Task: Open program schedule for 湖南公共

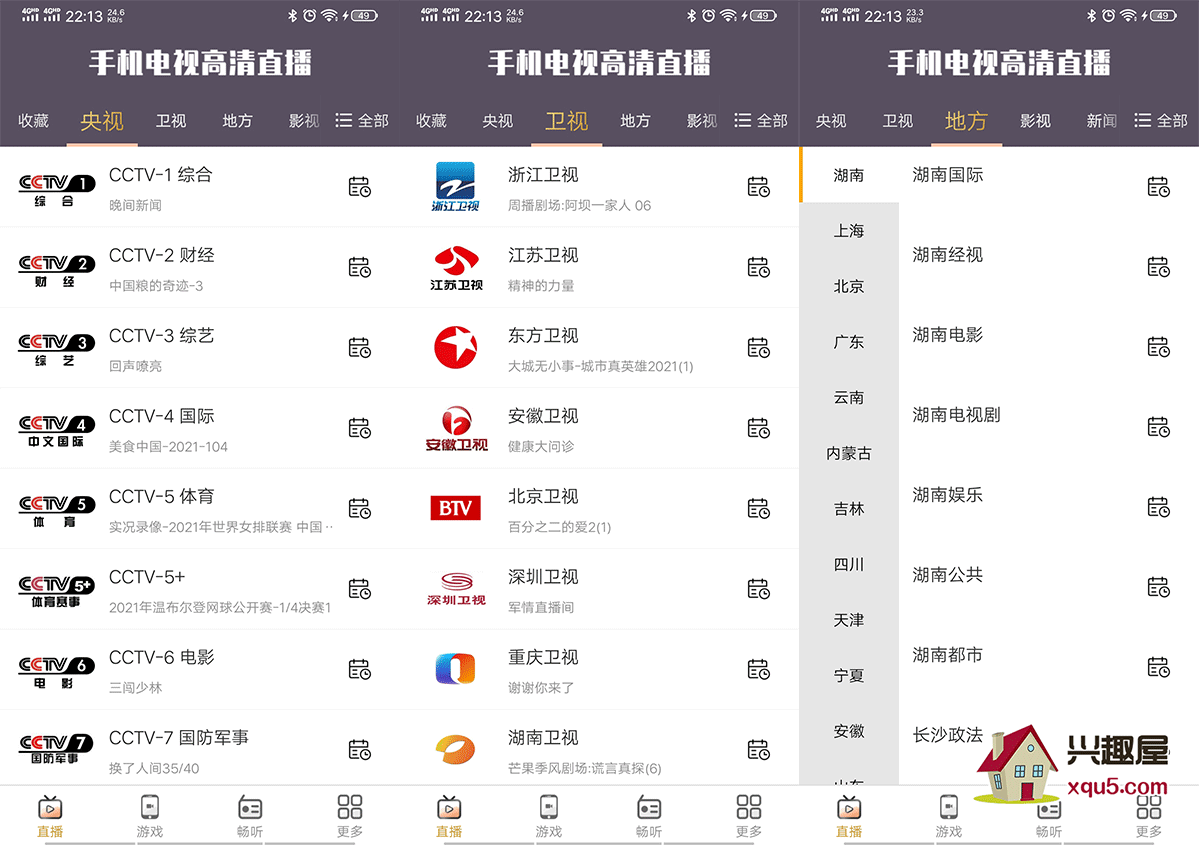Action: tap(1158, 587)
